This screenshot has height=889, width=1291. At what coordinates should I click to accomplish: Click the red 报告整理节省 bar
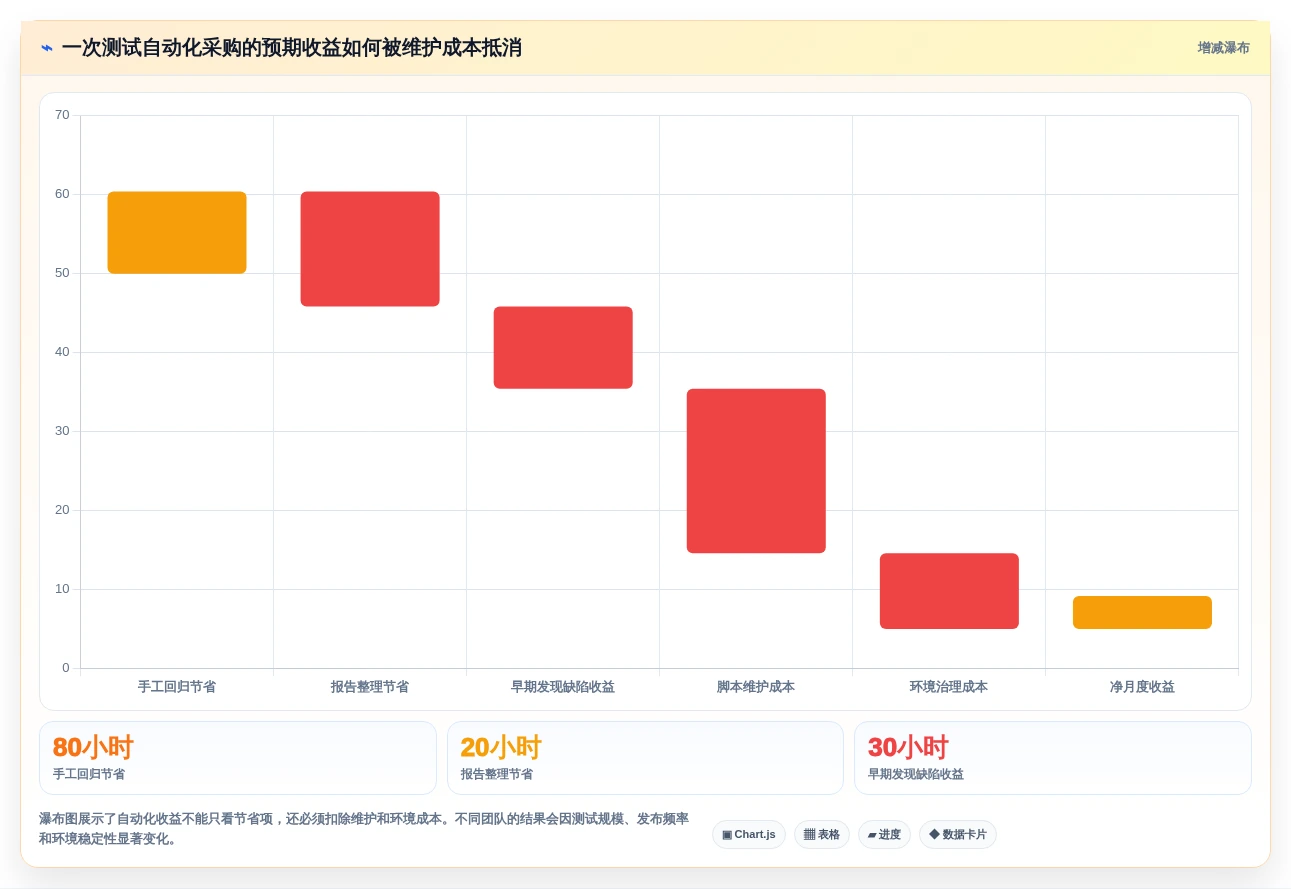click(x=370, y=249)
